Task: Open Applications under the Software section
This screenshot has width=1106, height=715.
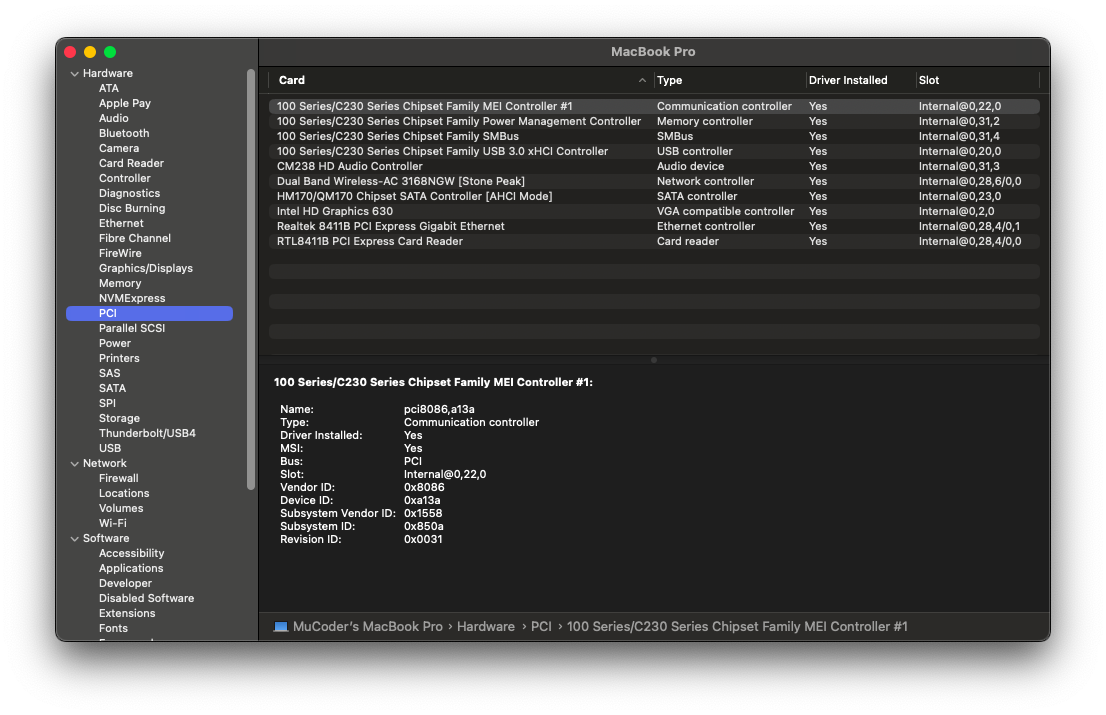Action: pyautogui.click(x=131, y=567)
